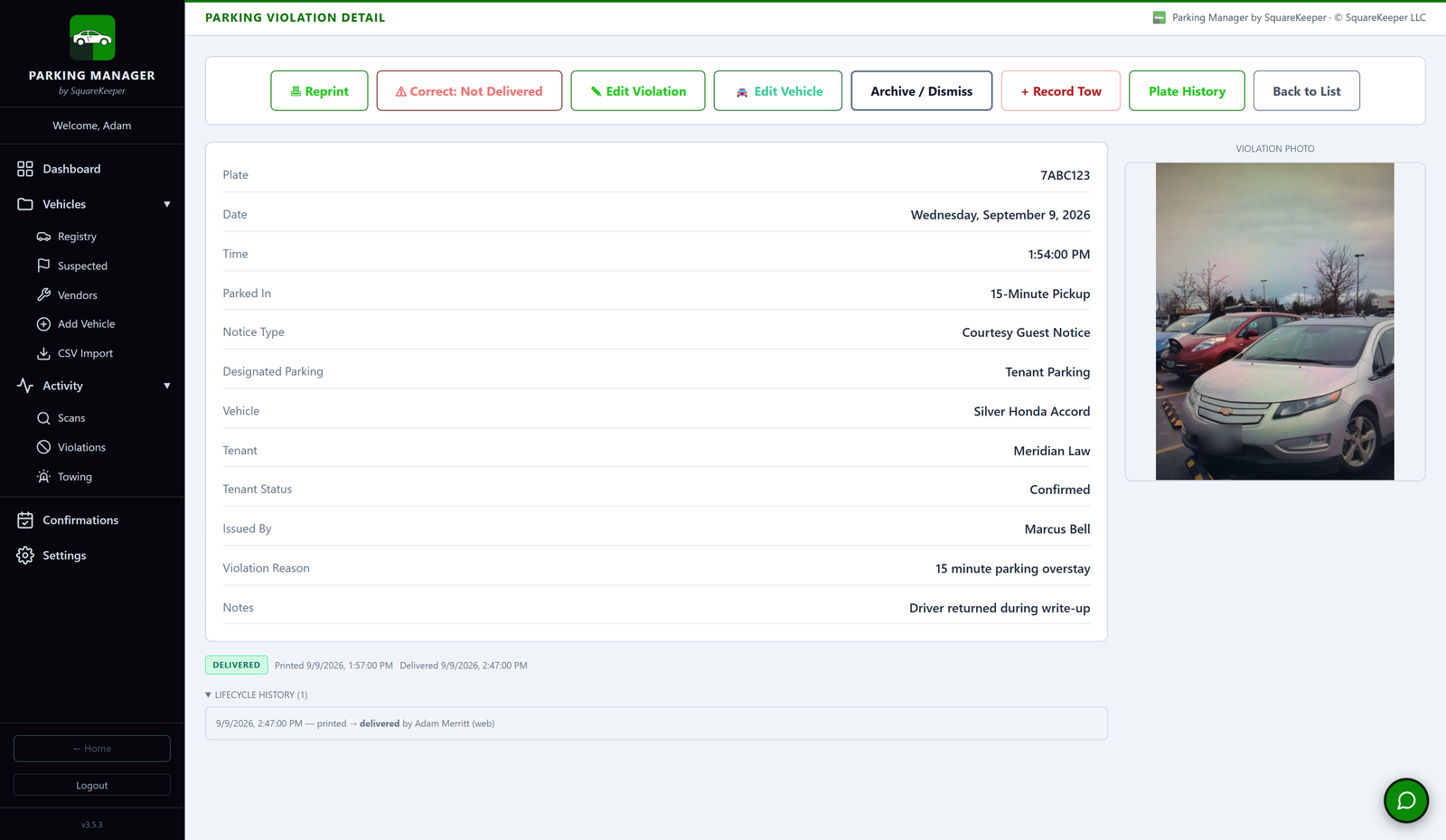Open the Registry menu item
The height and width of the screenshot is (840, 1446).
(x=77, y=237)
